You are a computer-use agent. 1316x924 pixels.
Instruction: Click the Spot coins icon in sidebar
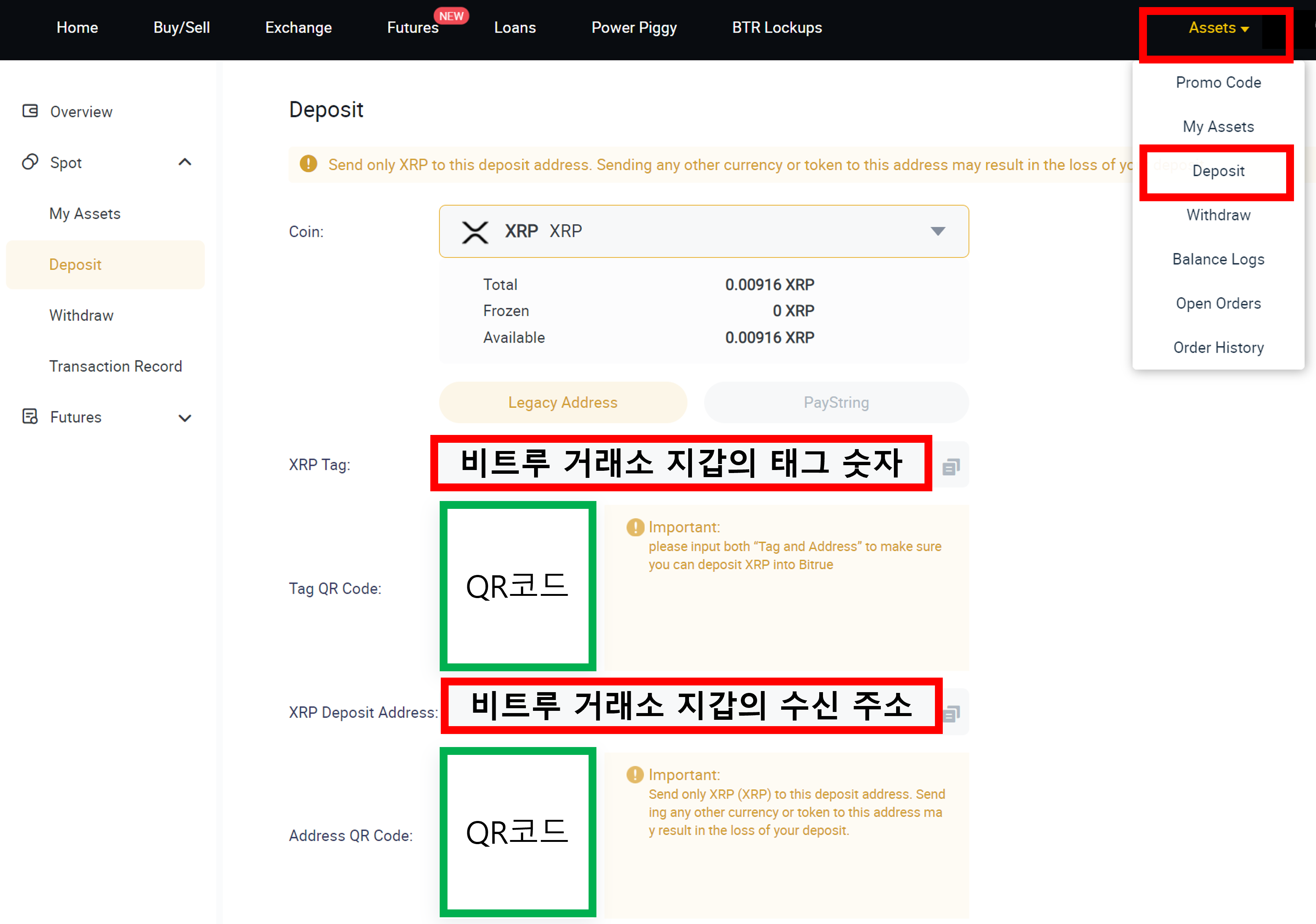pyautogui.click(x=30, y=162)
